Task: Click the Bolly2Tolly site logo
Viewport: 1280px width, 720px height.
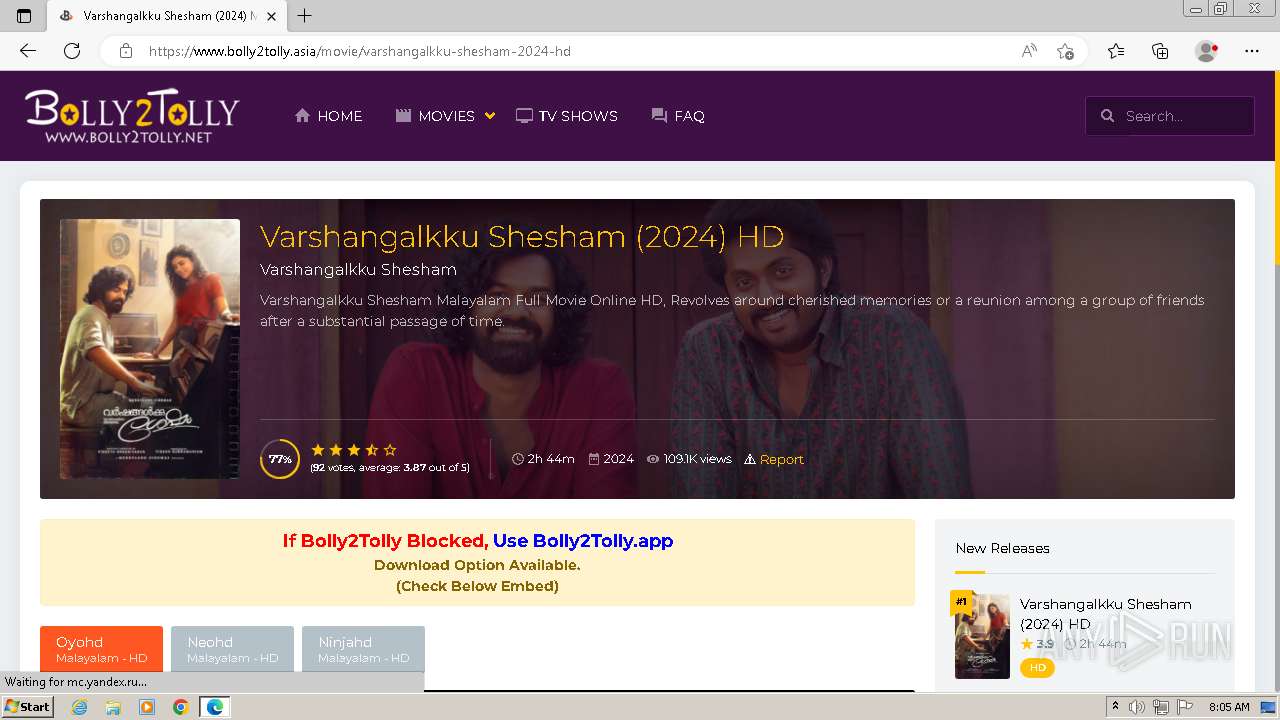Action: 131,116
